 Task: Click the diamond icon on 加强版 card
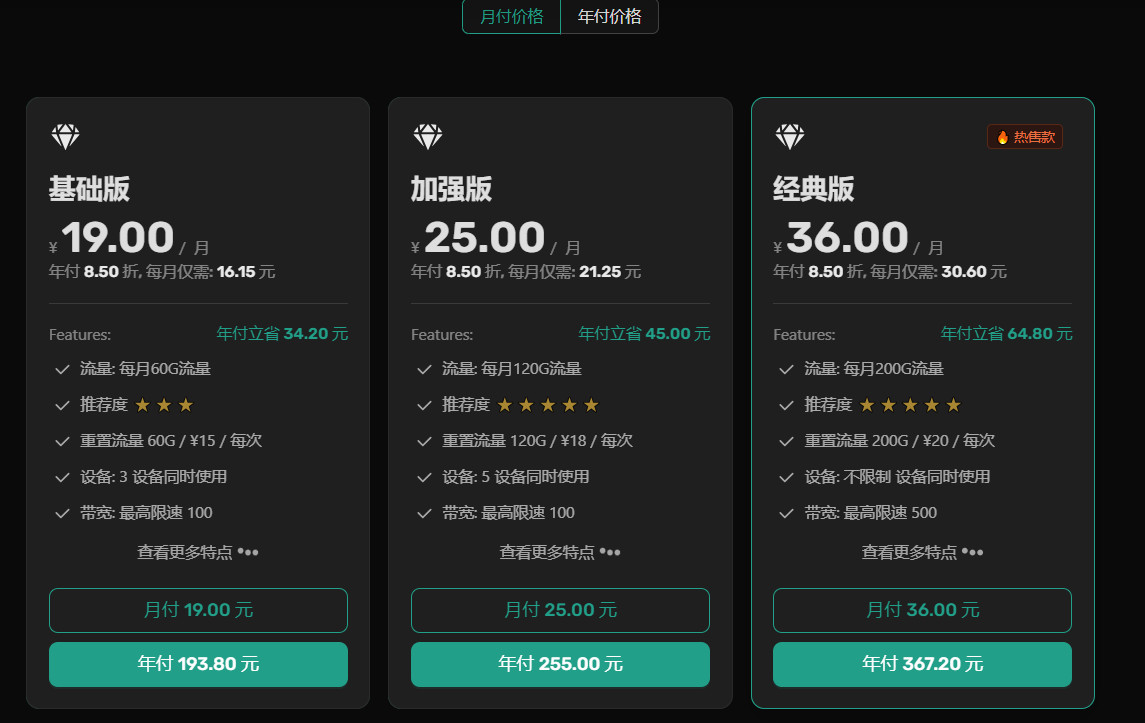pyautogui.click(x=429, y=135)
